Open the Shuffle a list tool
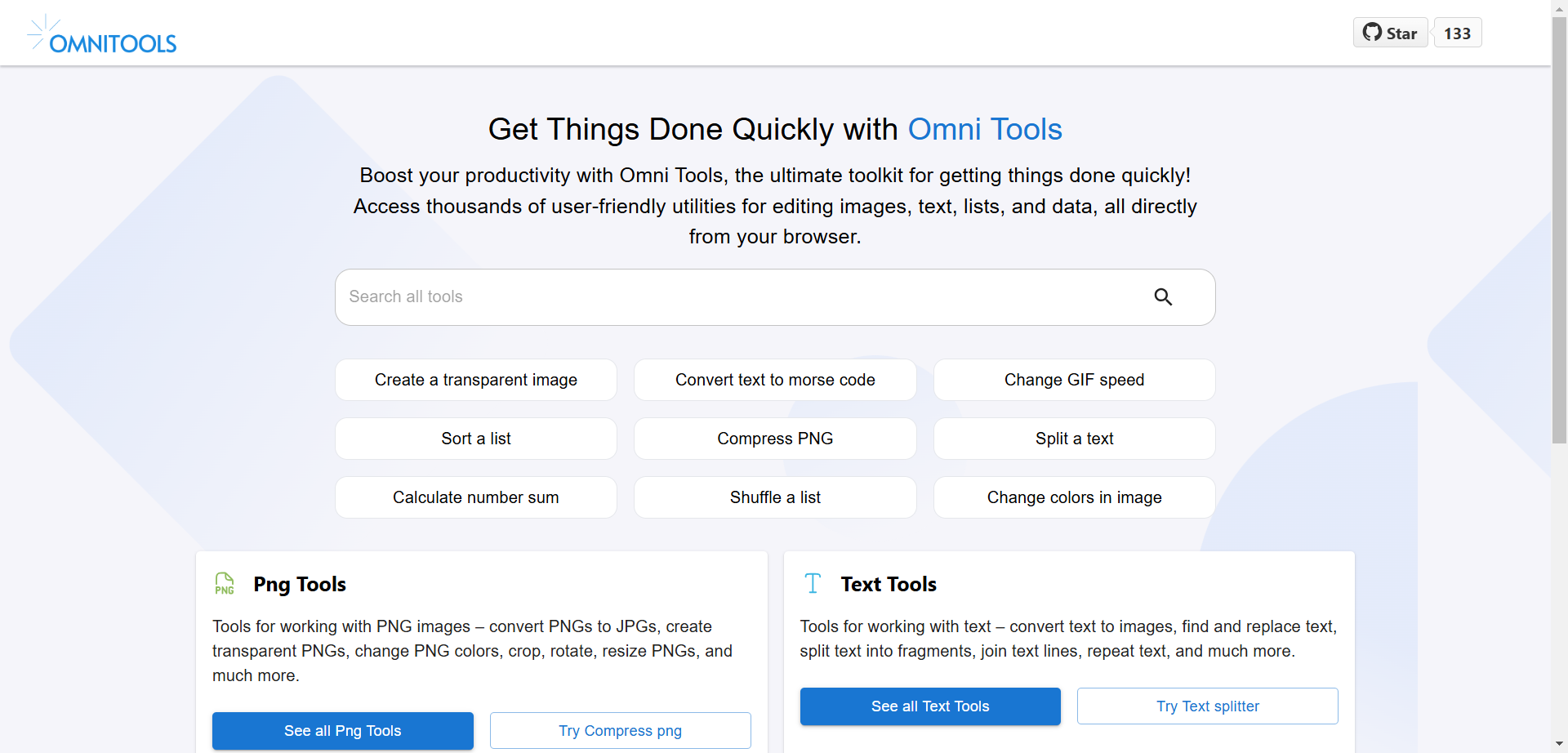1568x753 pixels. point(775,497)
